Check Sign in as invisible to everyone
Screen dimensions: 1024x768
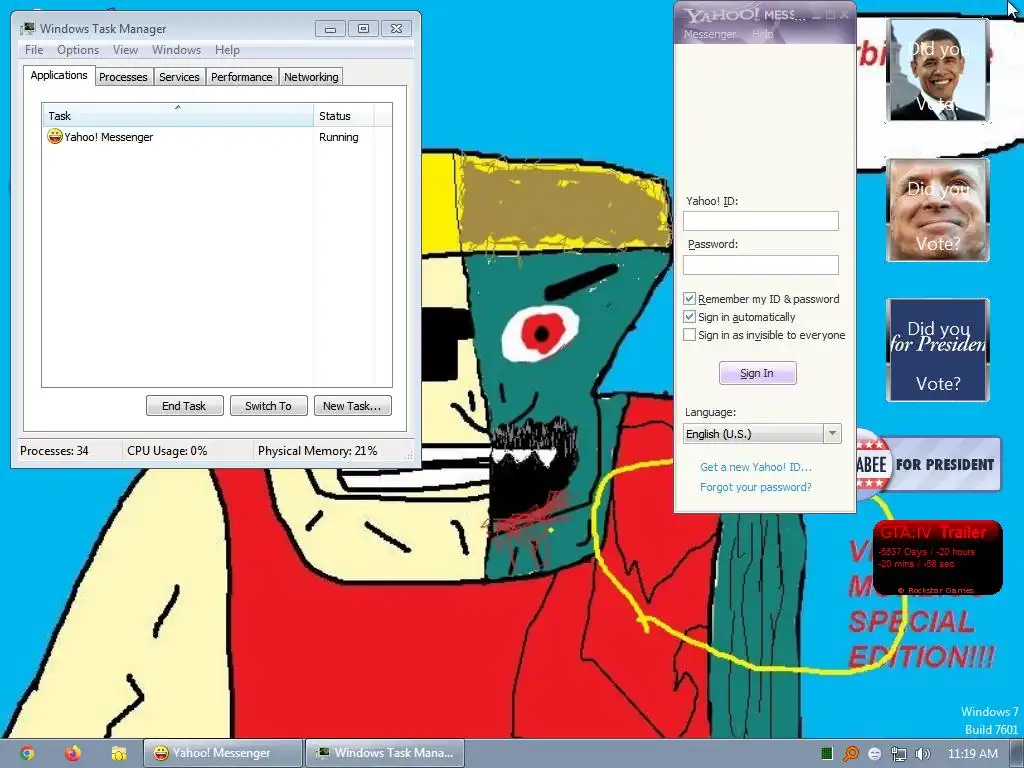coord(689,334)
